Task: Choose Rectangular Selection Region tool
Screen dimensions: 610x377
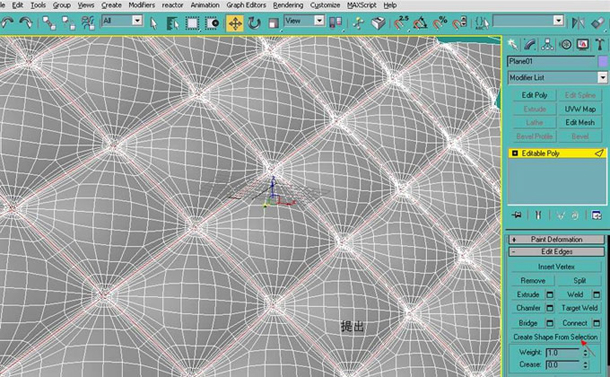Action: [192, 23]
